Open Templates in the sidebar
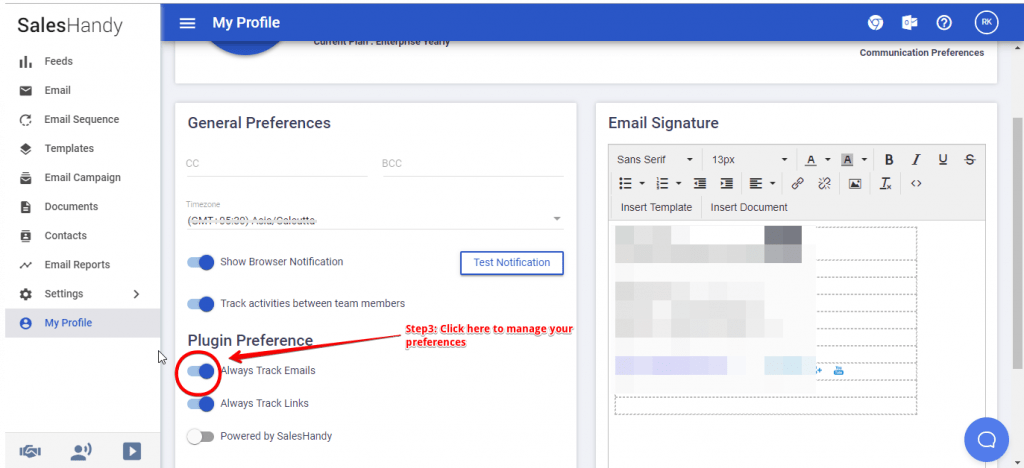 [80, 149]
